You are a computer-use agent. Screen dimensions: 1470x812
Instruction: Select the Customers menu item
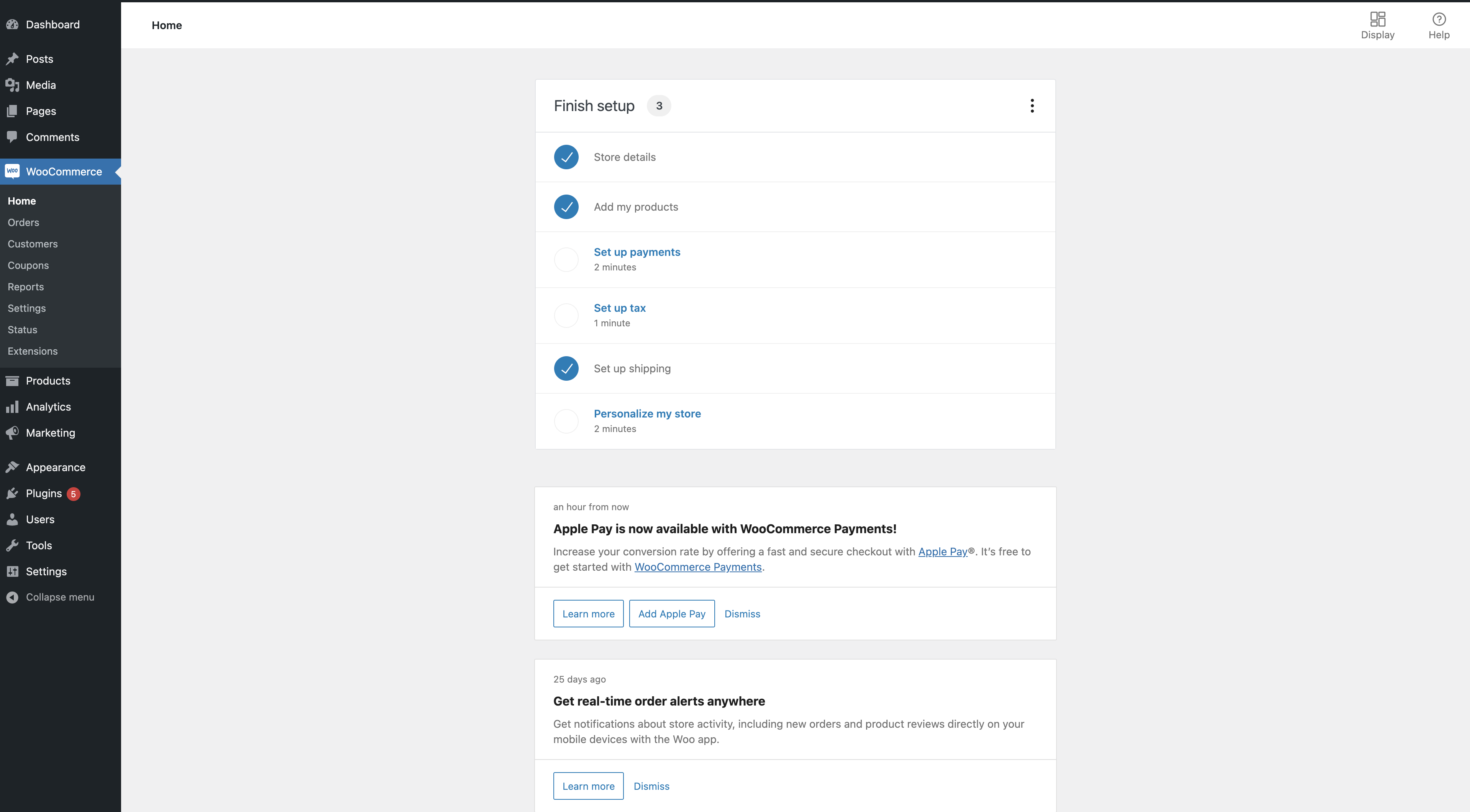coord(32,243)
